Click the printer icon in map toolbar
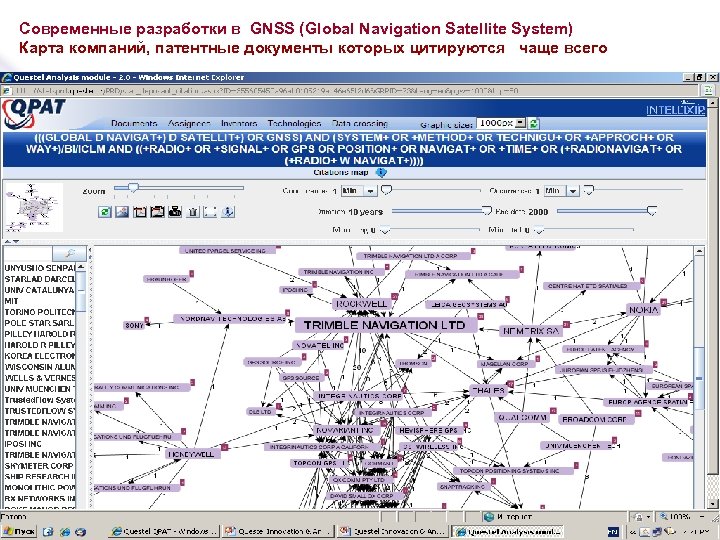 pyautogui.click(x=175, y=212)
